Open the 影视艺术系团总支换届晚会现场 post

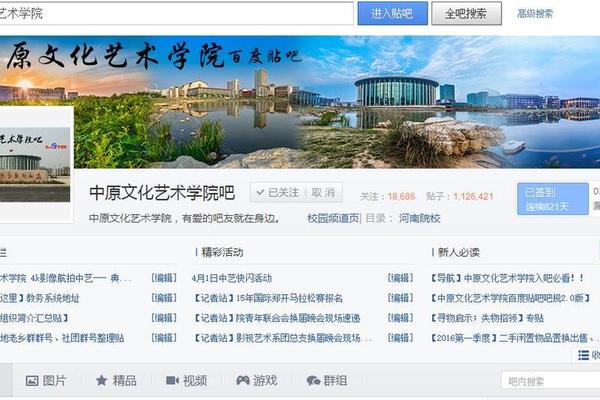click(282, 338)
